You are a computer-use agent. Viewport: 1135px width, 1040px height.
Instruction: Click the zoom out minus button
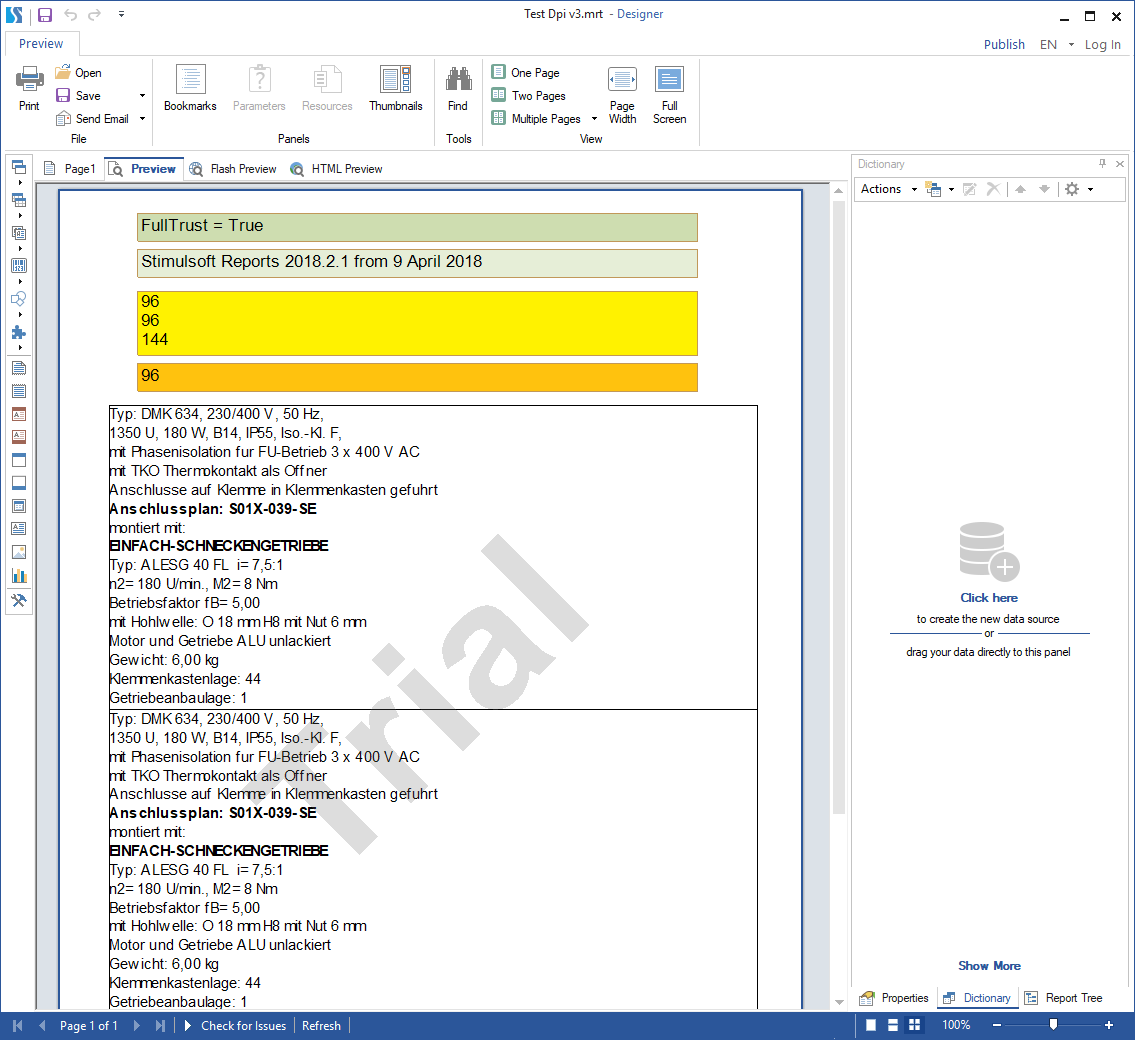coord(997,1025)
